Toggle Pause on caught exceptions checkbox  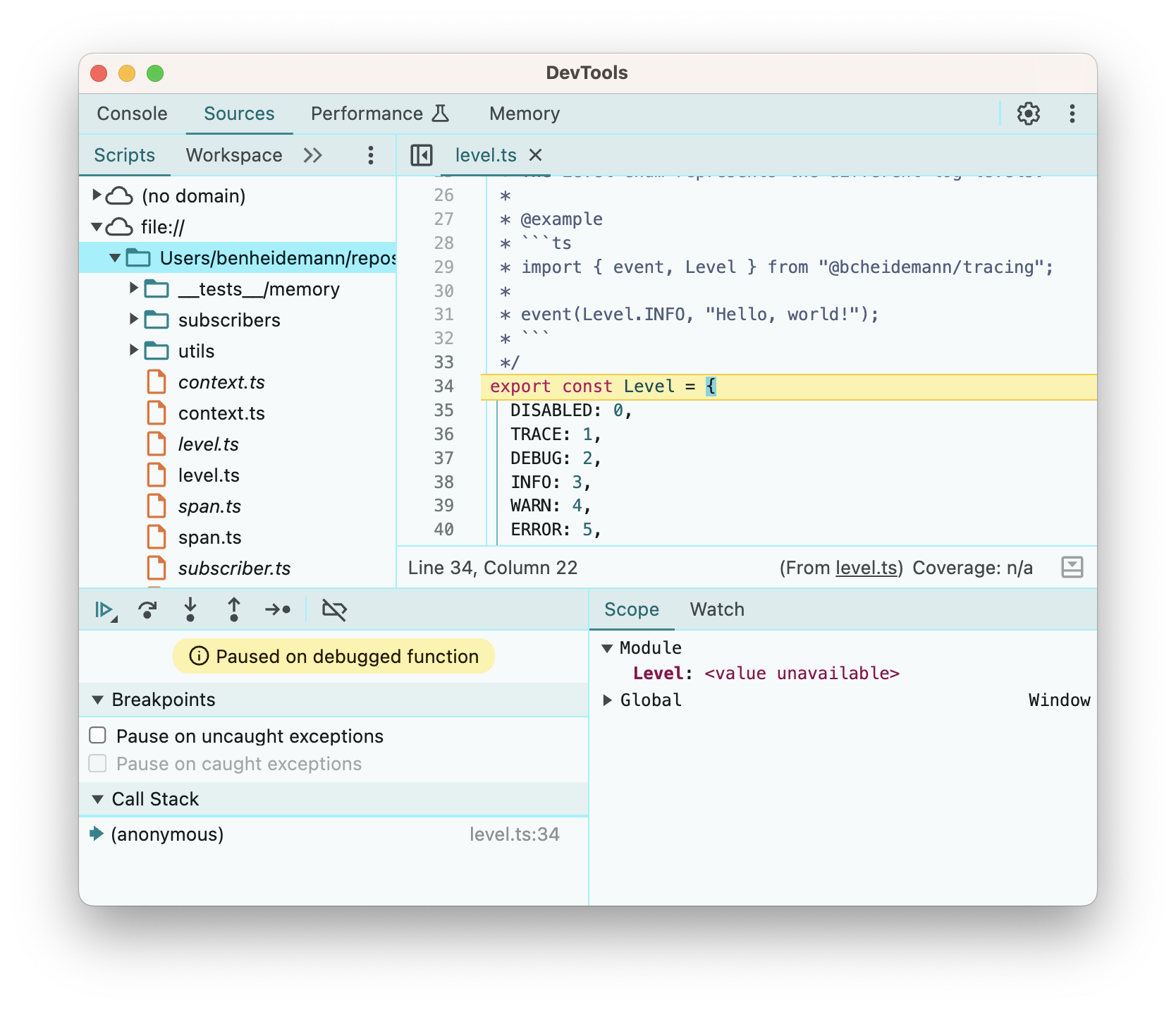click(x=98, y=764)
